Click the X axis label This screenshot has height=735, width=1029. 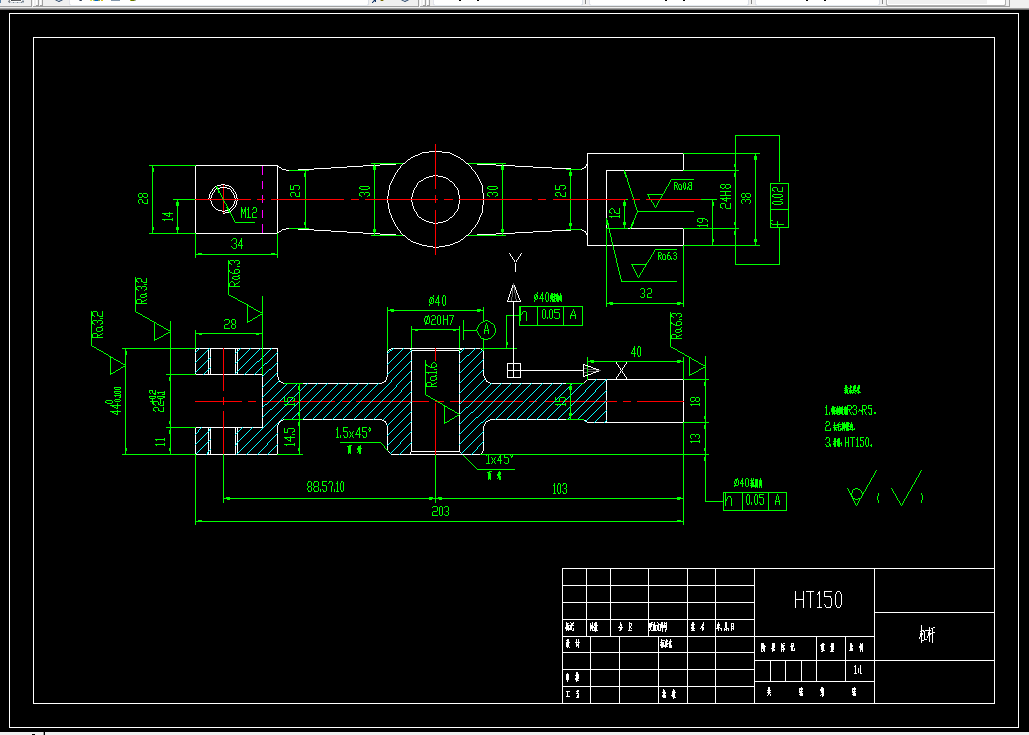pyautogui.click(x=621, y=371)
